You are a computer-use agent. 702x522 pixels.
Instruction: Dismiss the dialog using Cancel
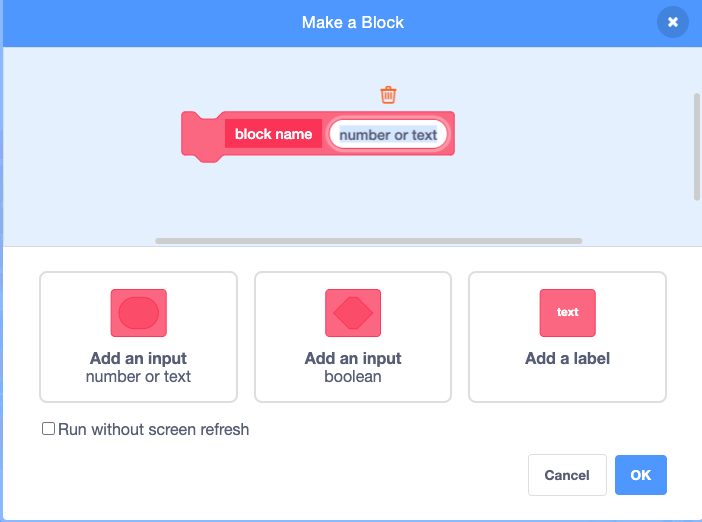point(567,475)
